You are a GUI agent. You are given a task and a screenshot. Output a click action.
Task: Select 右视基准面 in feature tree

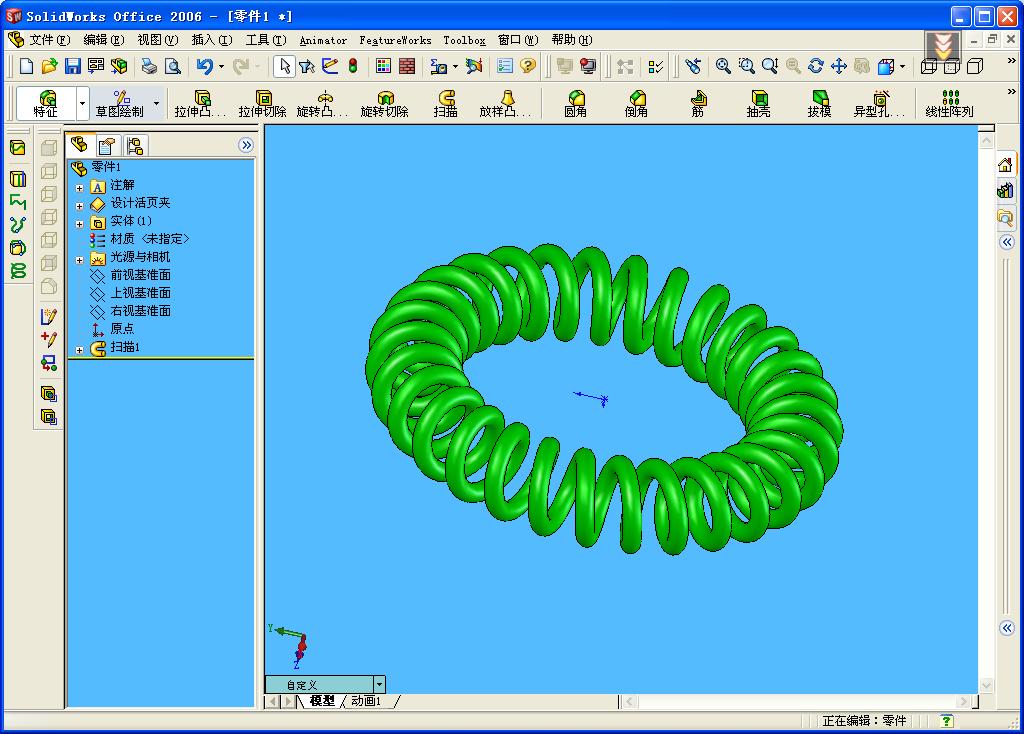click(x=140, y=311)
